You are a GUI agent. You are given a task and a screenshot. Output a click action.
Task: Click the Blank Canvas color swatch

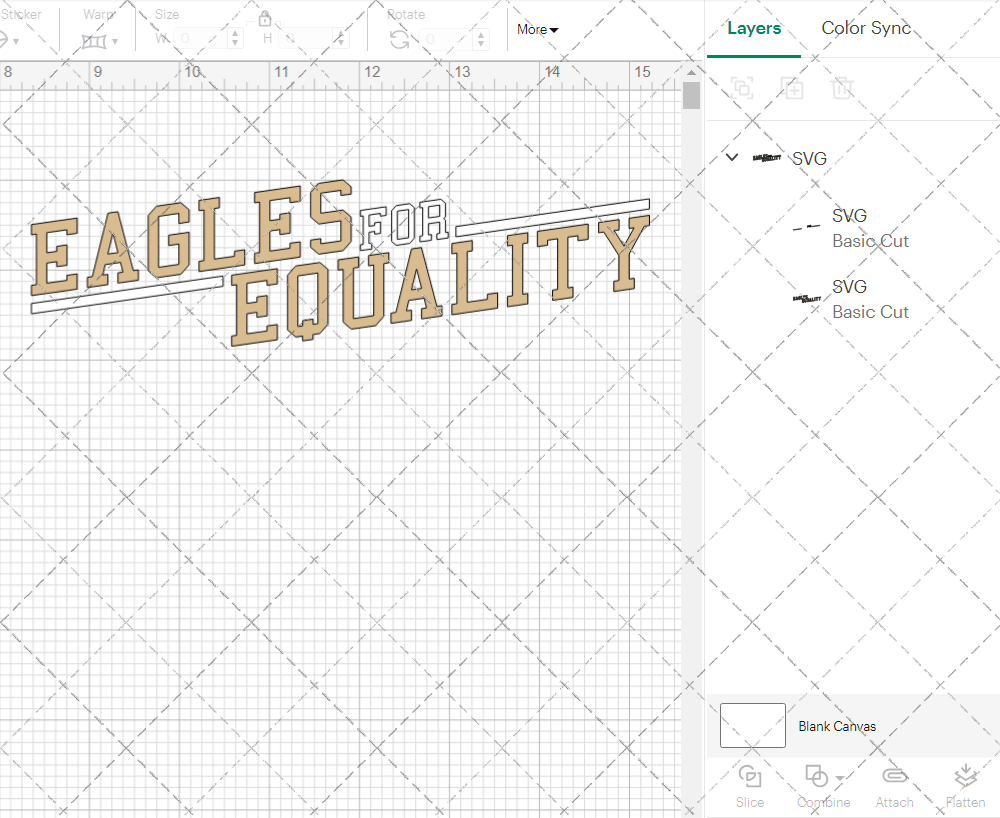(x=752, y=726)
